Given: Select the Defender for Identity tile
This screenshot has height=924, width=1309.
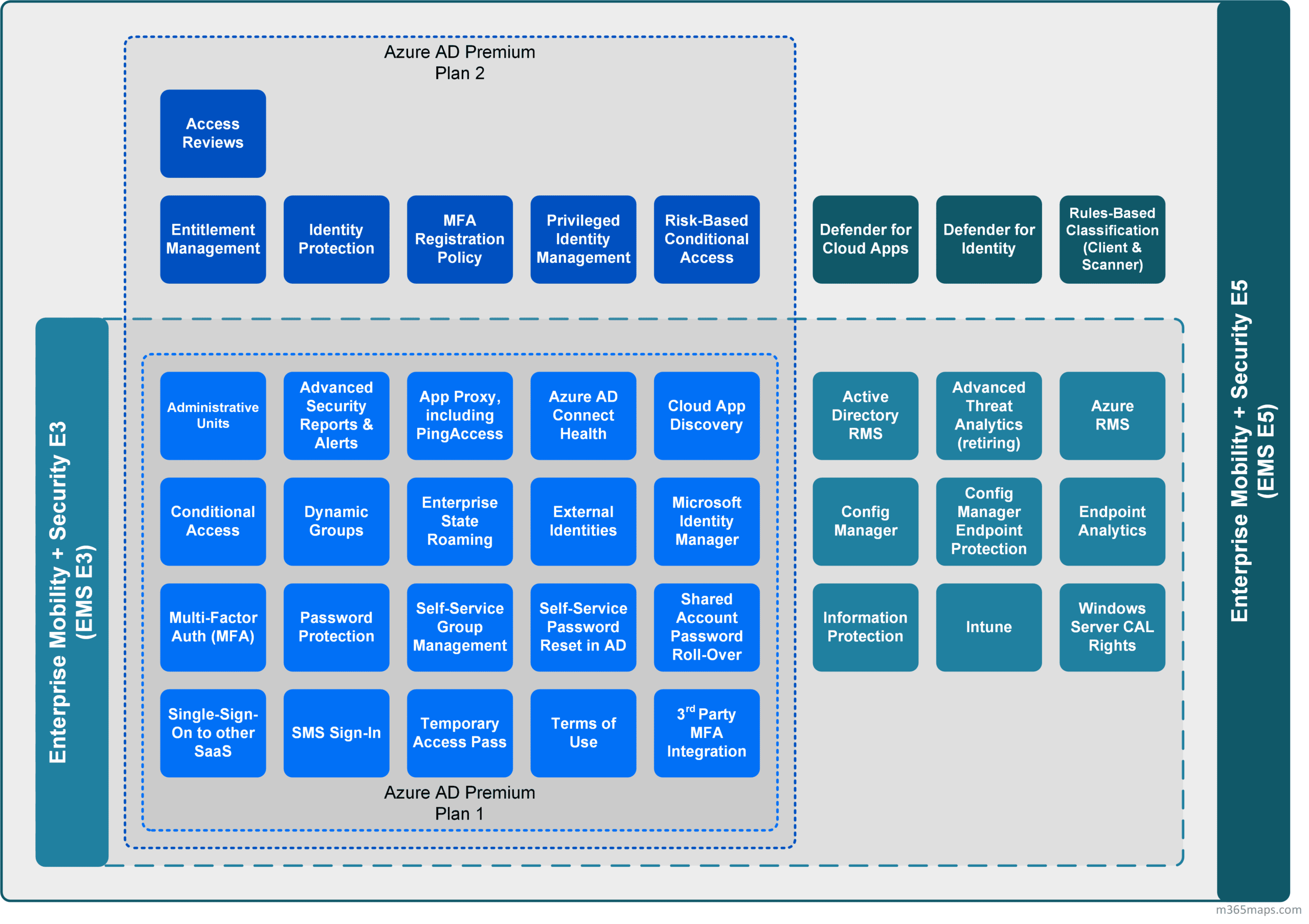Looking at the screenshot, I should (x=988, y=239).
